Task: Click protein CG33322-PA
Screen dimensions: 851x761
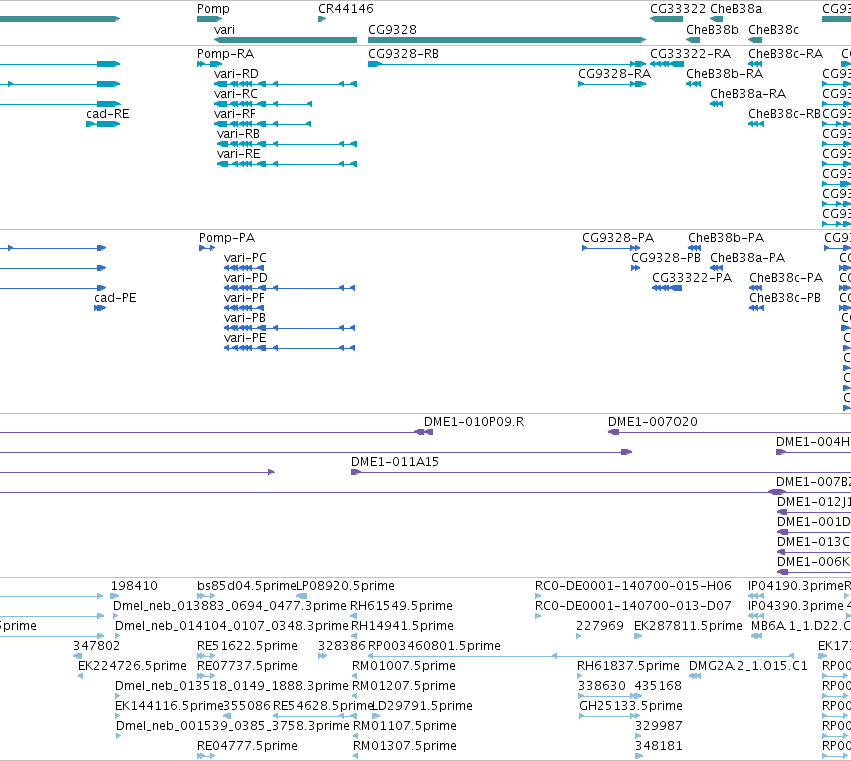Action: click(692, 278)
